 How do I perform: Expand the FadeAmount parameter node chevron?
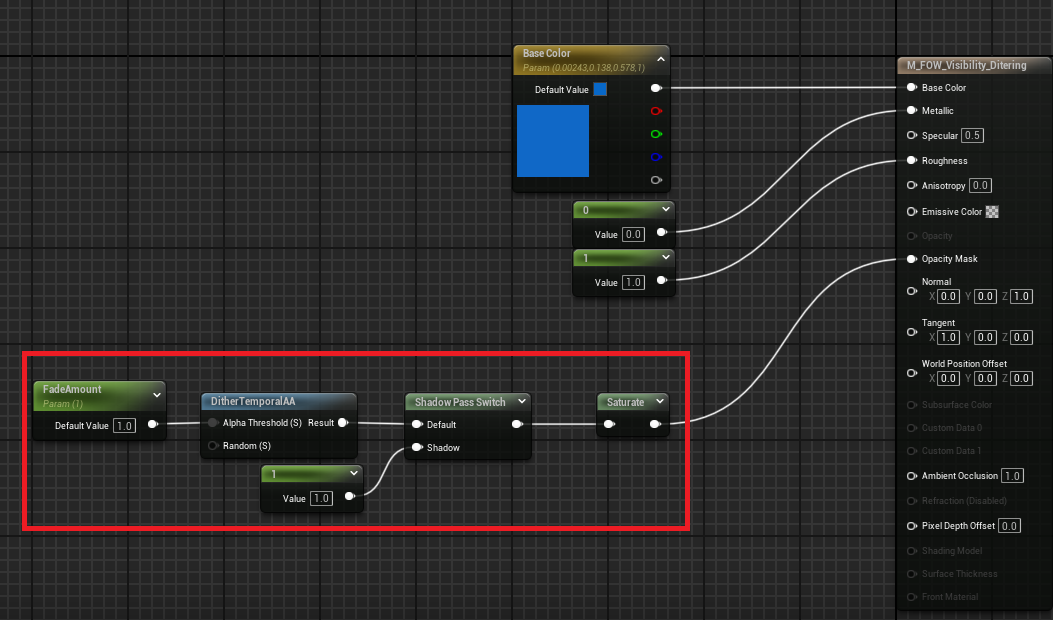tap(156, 395)
